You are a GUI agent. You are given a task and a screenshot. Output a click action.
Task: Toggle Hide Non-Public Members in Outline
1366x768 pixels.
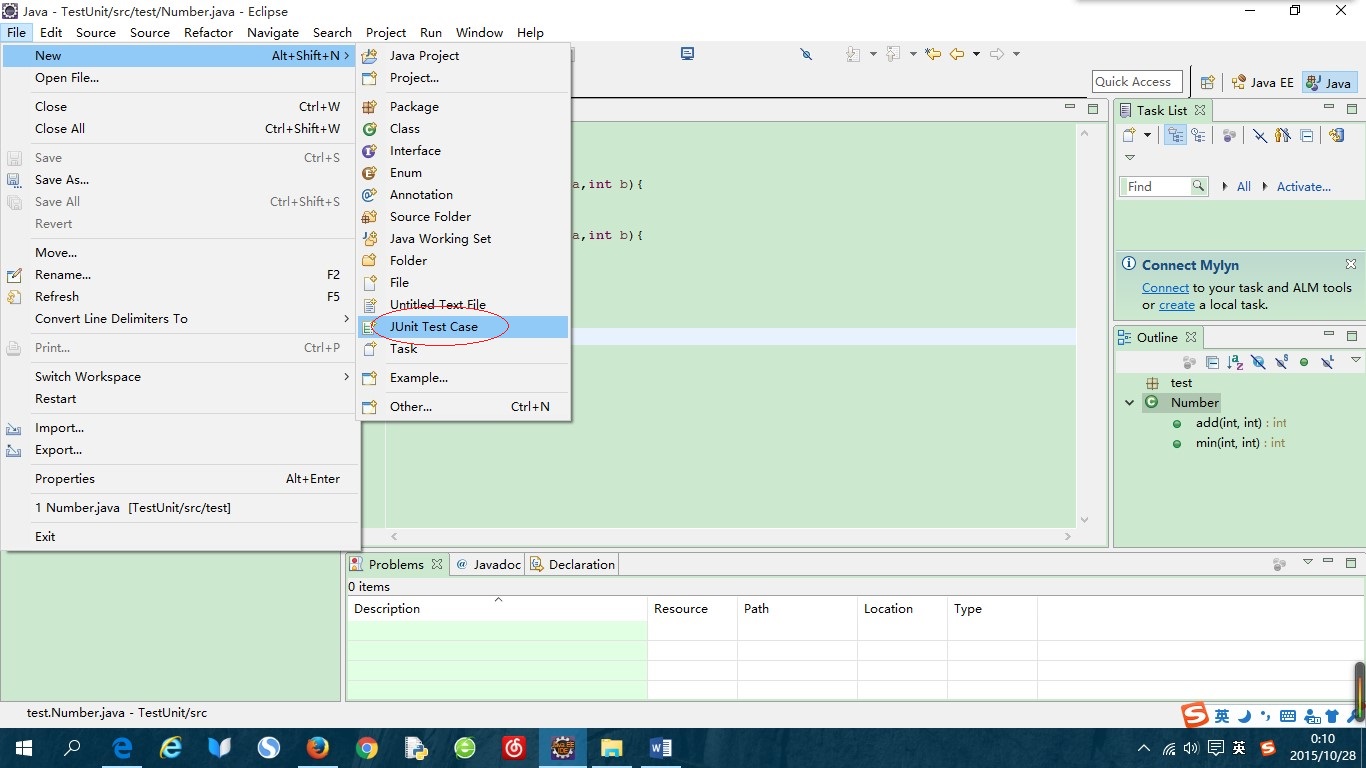pyautogui.click(x=1304, y=362)
